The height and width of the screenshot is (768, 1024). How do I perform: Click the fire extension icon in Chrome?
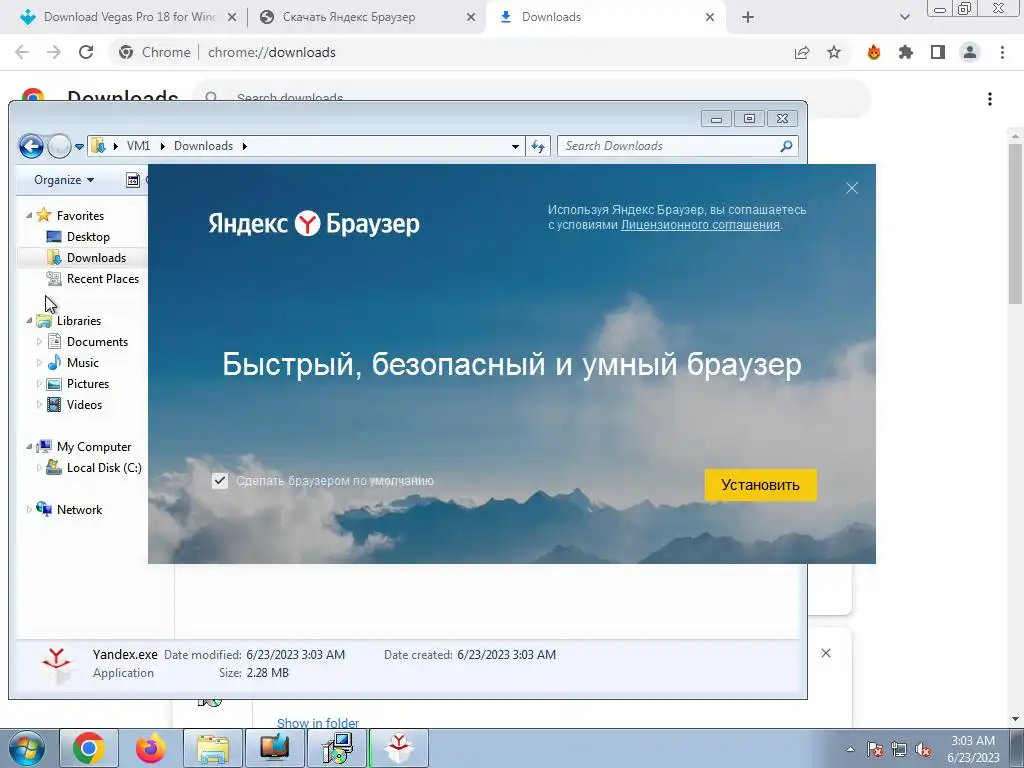point(874,52)
